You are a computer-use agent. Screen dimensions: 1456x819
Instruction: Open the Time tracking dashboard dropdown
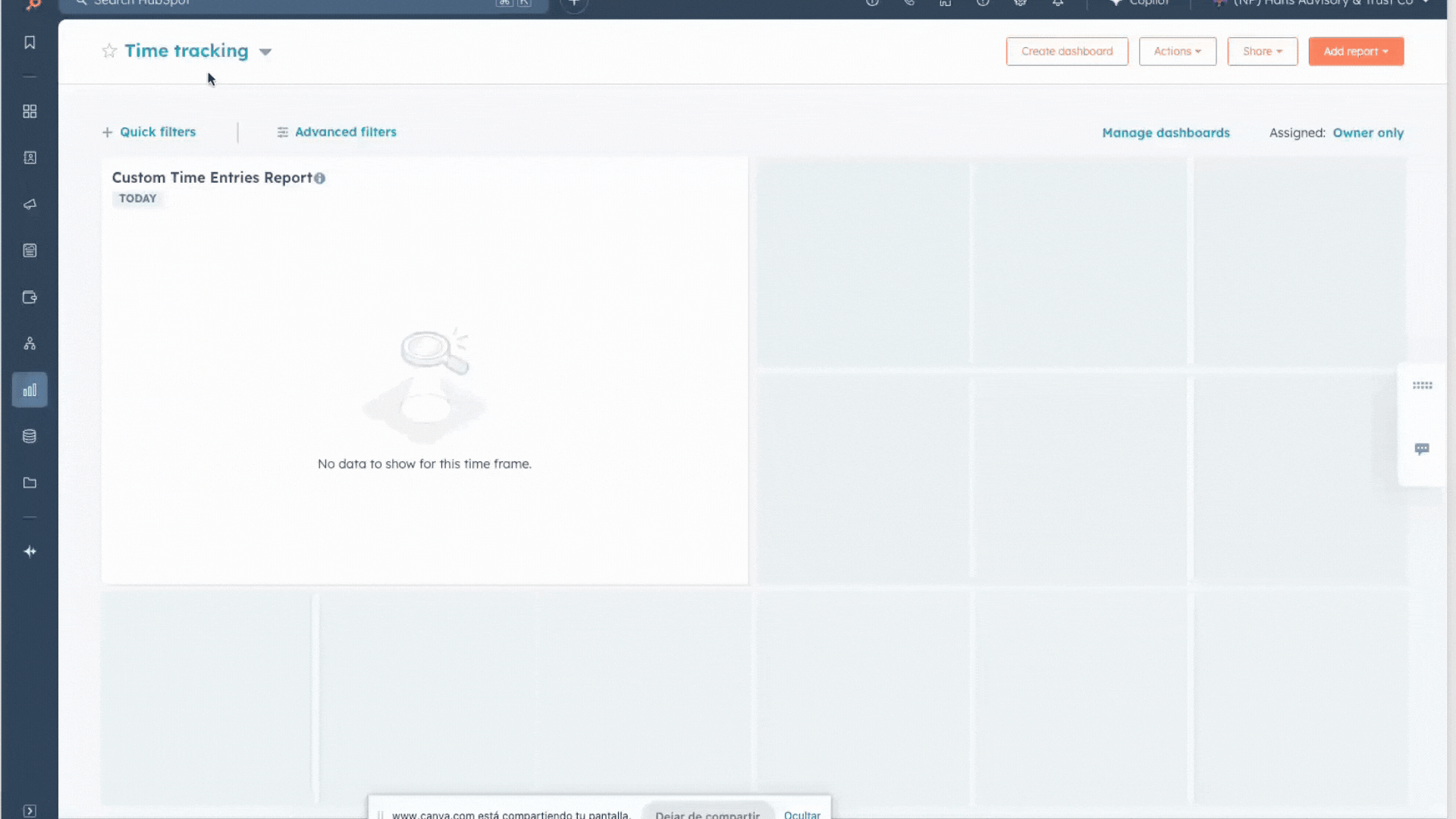[x=265, y=52]
